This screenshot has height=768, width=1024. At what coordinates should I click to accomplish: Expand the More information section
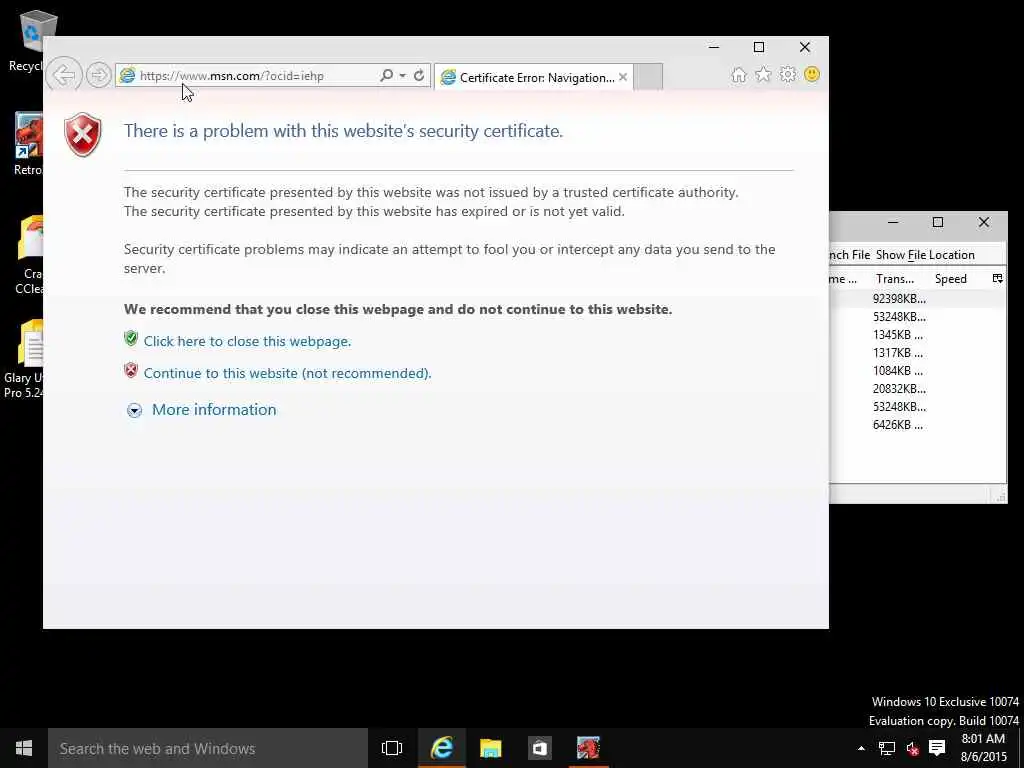pos(135,410)
